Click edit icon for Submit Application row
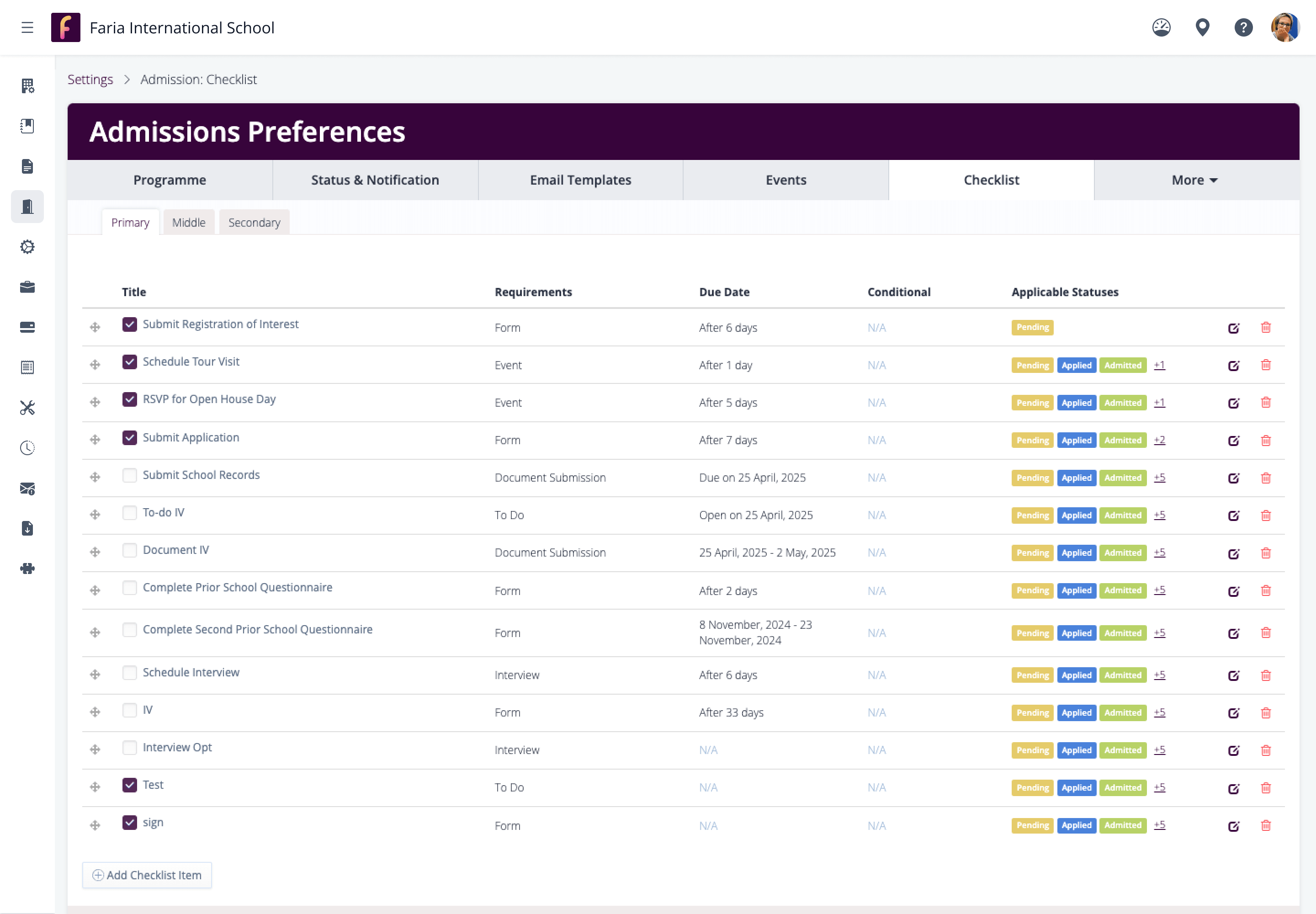The image size is (1316, 914). [1234, 441]
